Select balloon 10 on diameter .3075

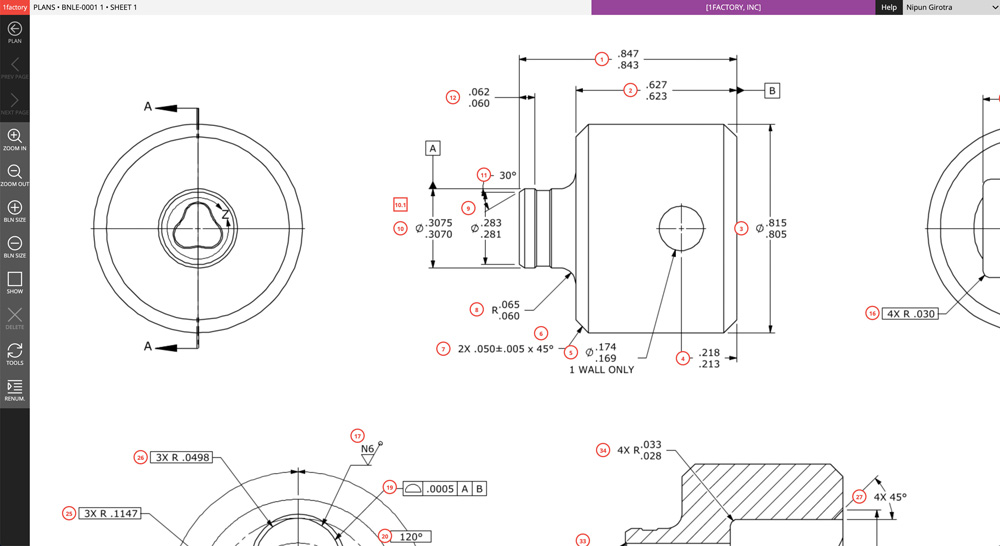point(401,228)
